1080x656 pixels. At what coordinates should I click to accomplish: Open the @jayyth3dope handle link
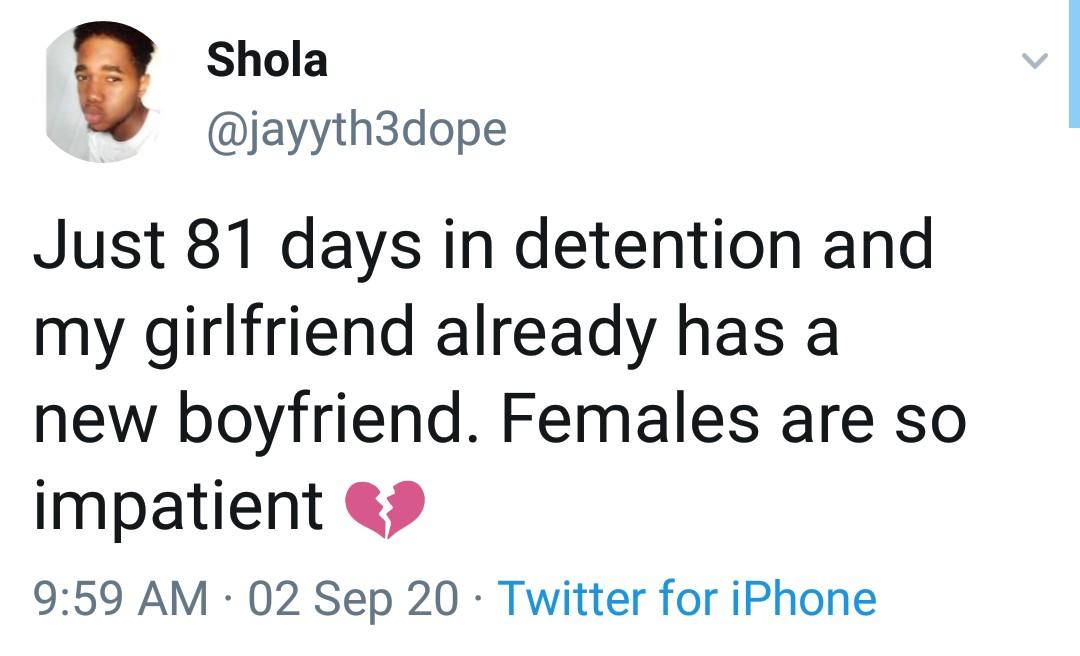[x=356, y=129]
